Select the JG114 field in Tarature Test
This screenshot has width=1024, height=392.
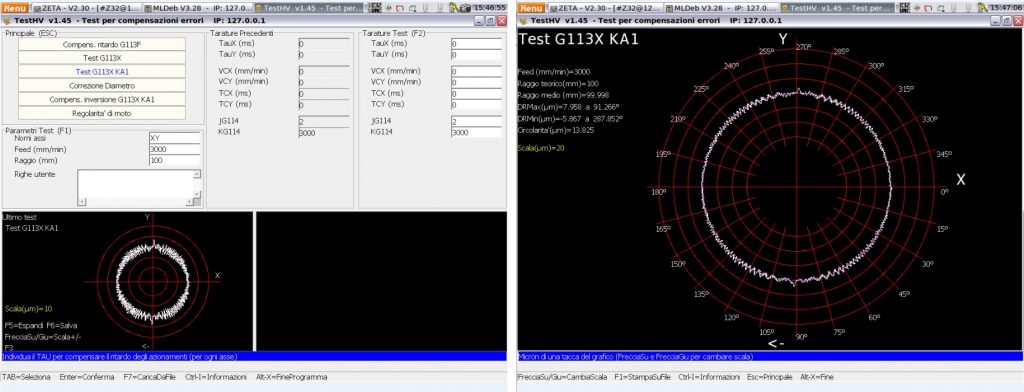point(476,121)
